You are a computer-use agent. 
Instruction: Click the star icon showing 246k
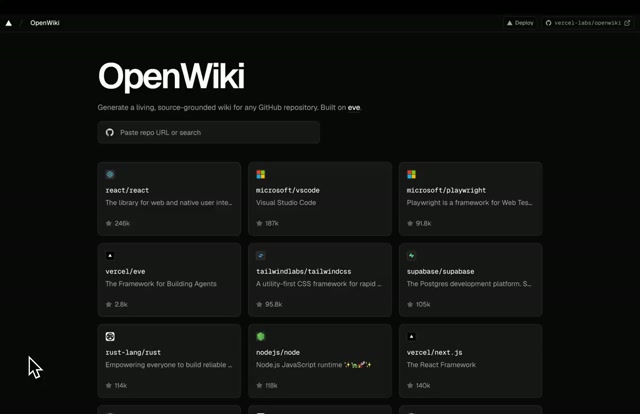coord(109,223)
